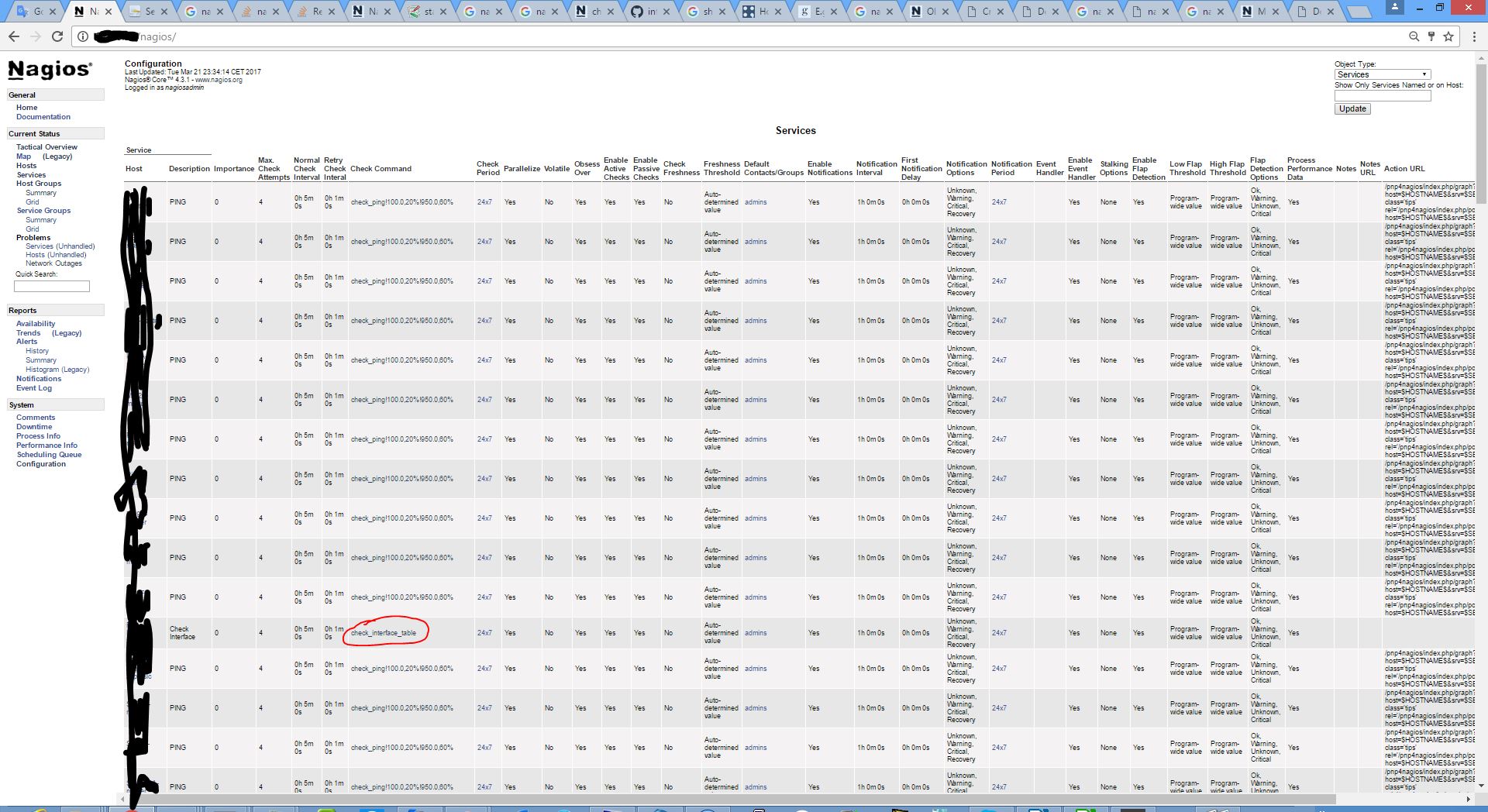Focus the Quick Search box in sidebar
The image size is (1488, 812).
click(x=52, y=287)
